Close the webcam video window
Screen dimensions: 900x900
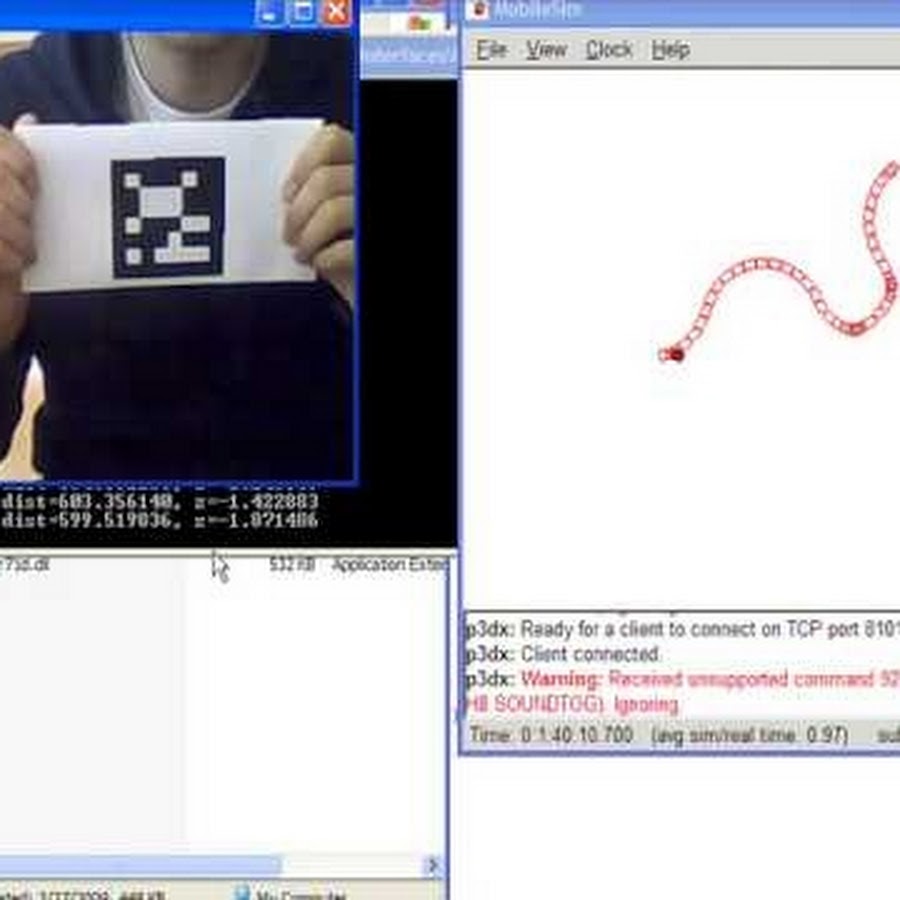337,13
